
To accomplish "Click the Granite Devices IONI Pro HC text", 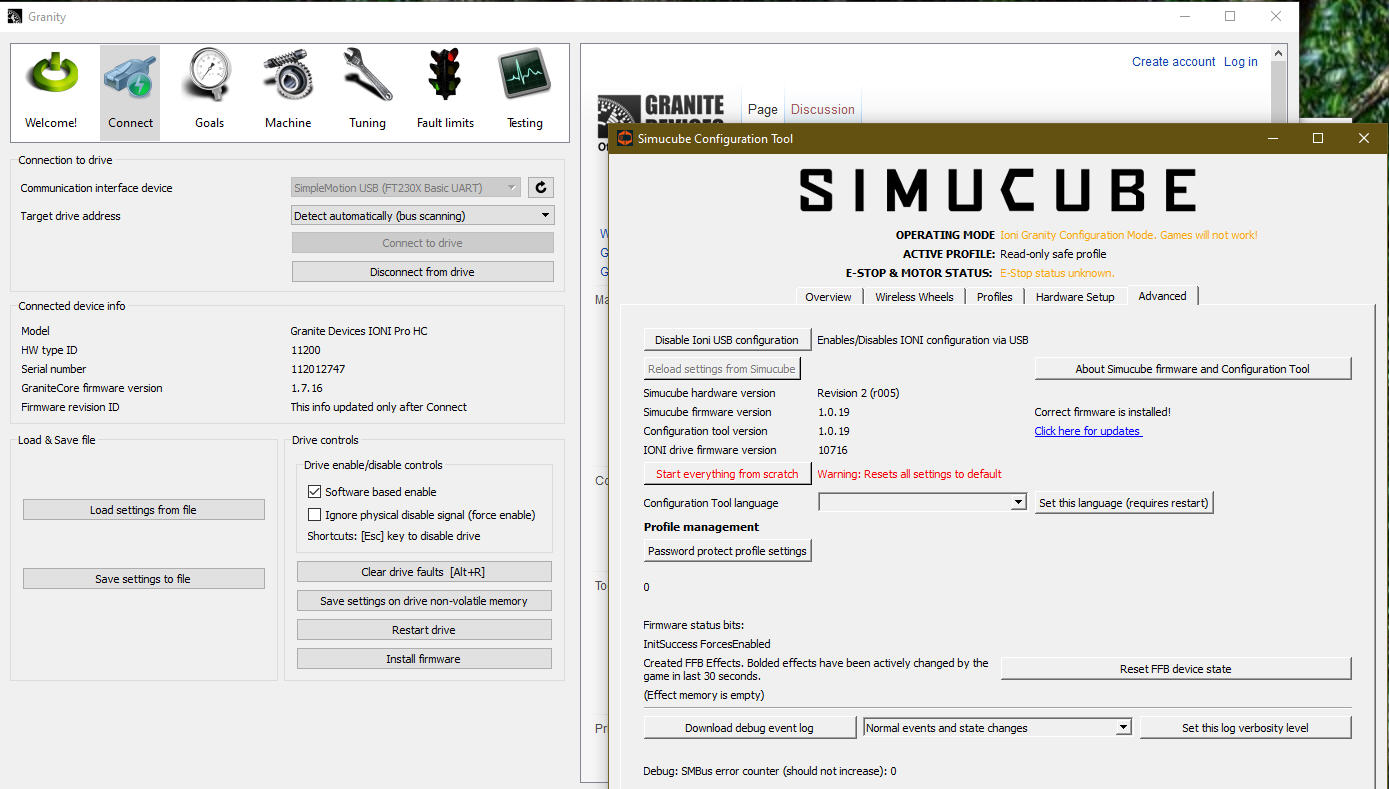I will [359, 331].
